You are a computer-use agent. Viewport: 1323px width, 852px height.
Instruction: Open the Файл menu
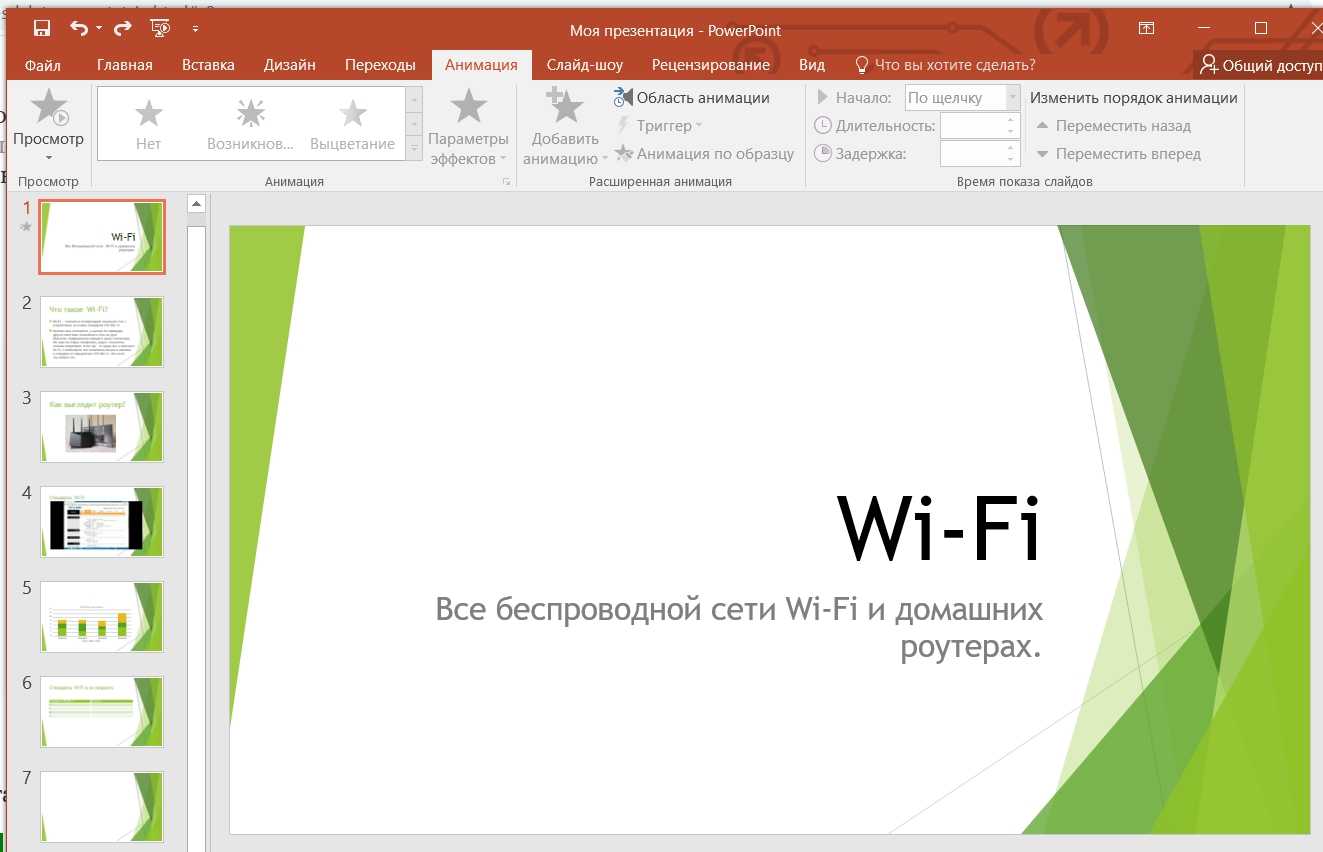coord(43,65)
